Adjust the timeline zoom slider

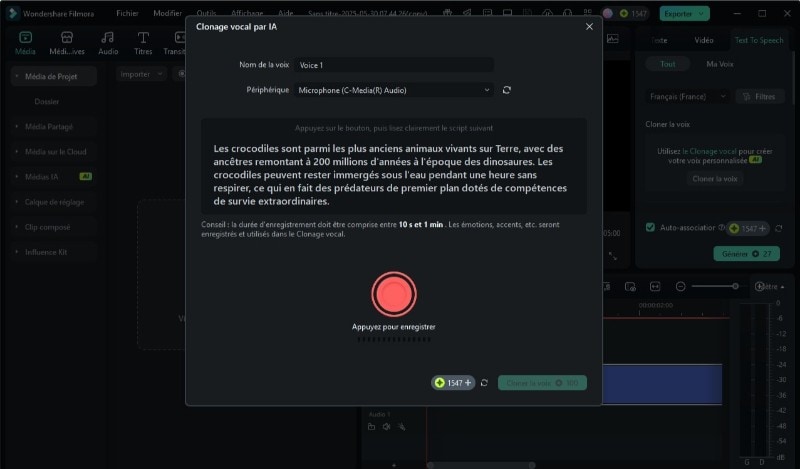point(716,286)
